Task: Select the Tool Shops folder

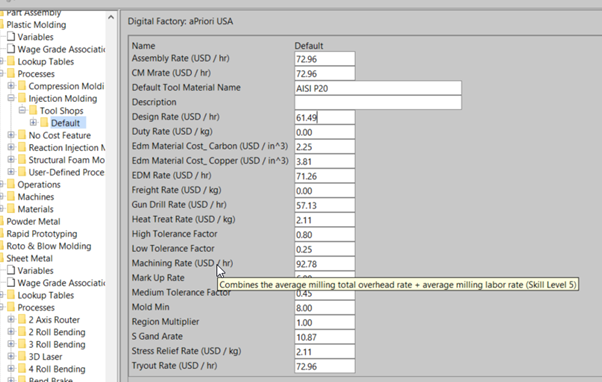Action: tap(56, 111)
